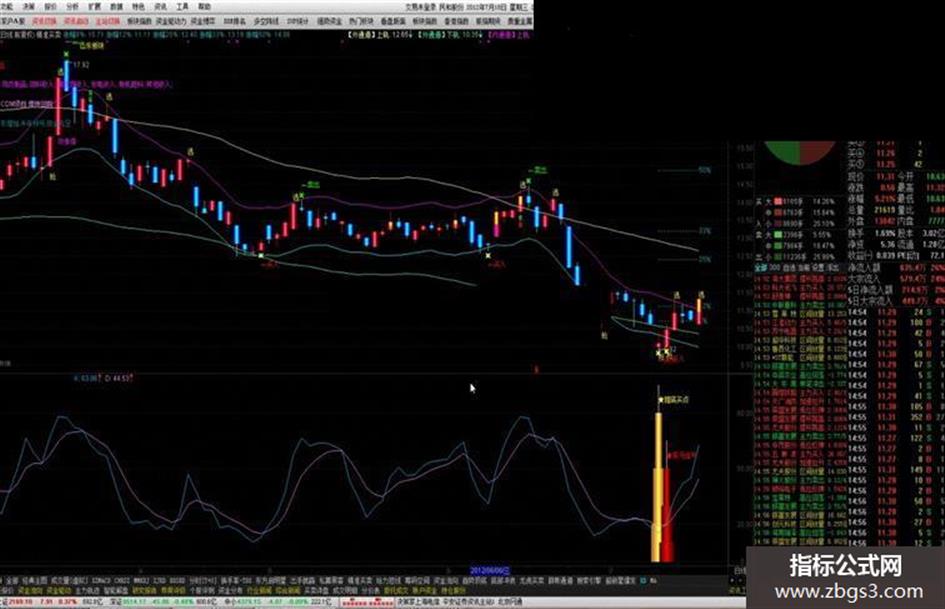Click the highlighted date marker on the time axis
The image size is (945, 609).
tap(489, 570)
